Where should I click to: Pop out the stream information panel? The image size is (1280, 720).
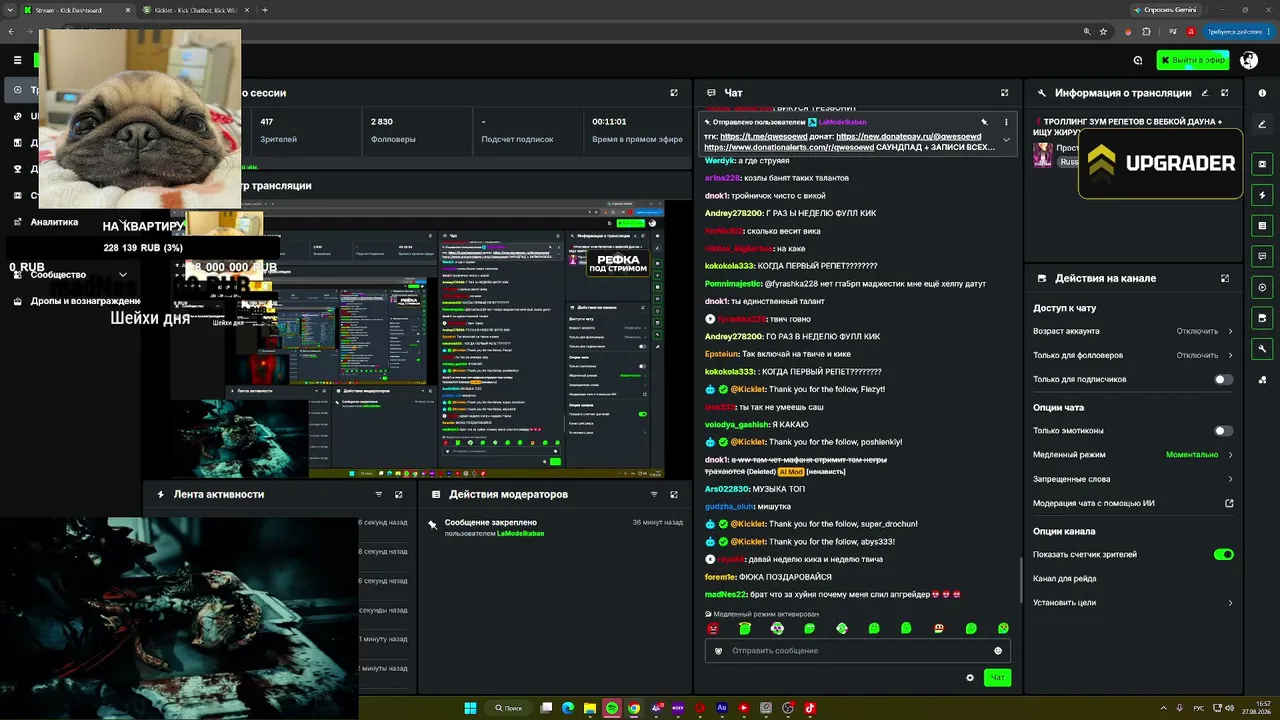(x=1225, y=93)
